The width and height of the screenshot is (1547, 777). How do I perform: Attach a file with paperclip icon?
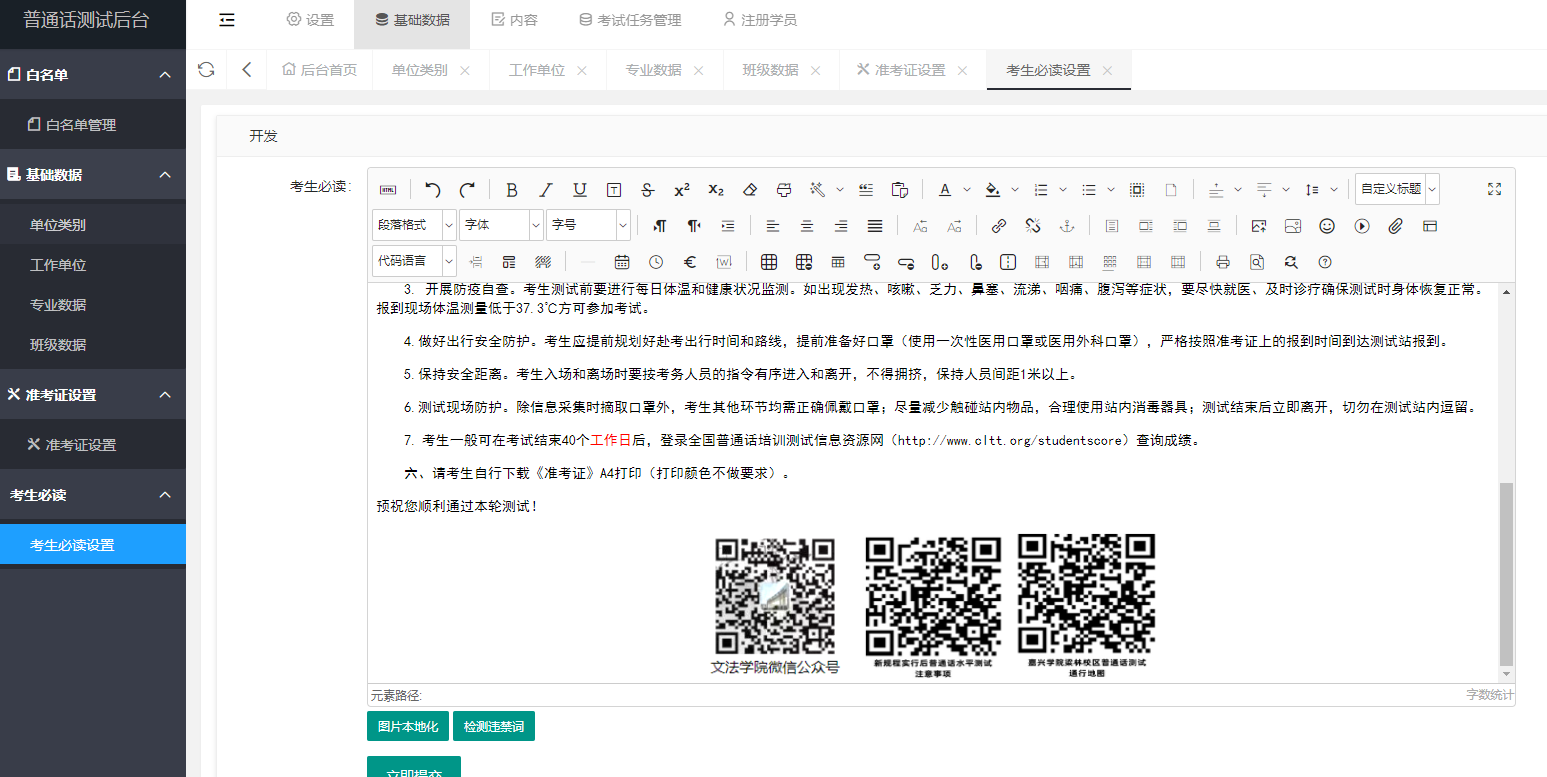pyautogui.click(x=1395, y=226)
